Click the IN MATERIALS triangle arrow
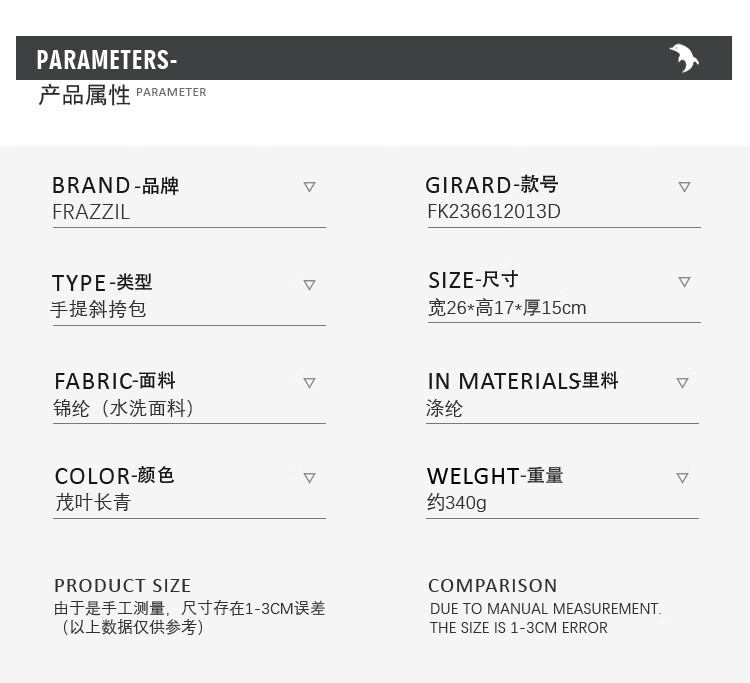Screen dimensions: 750x683 point(682,383)
